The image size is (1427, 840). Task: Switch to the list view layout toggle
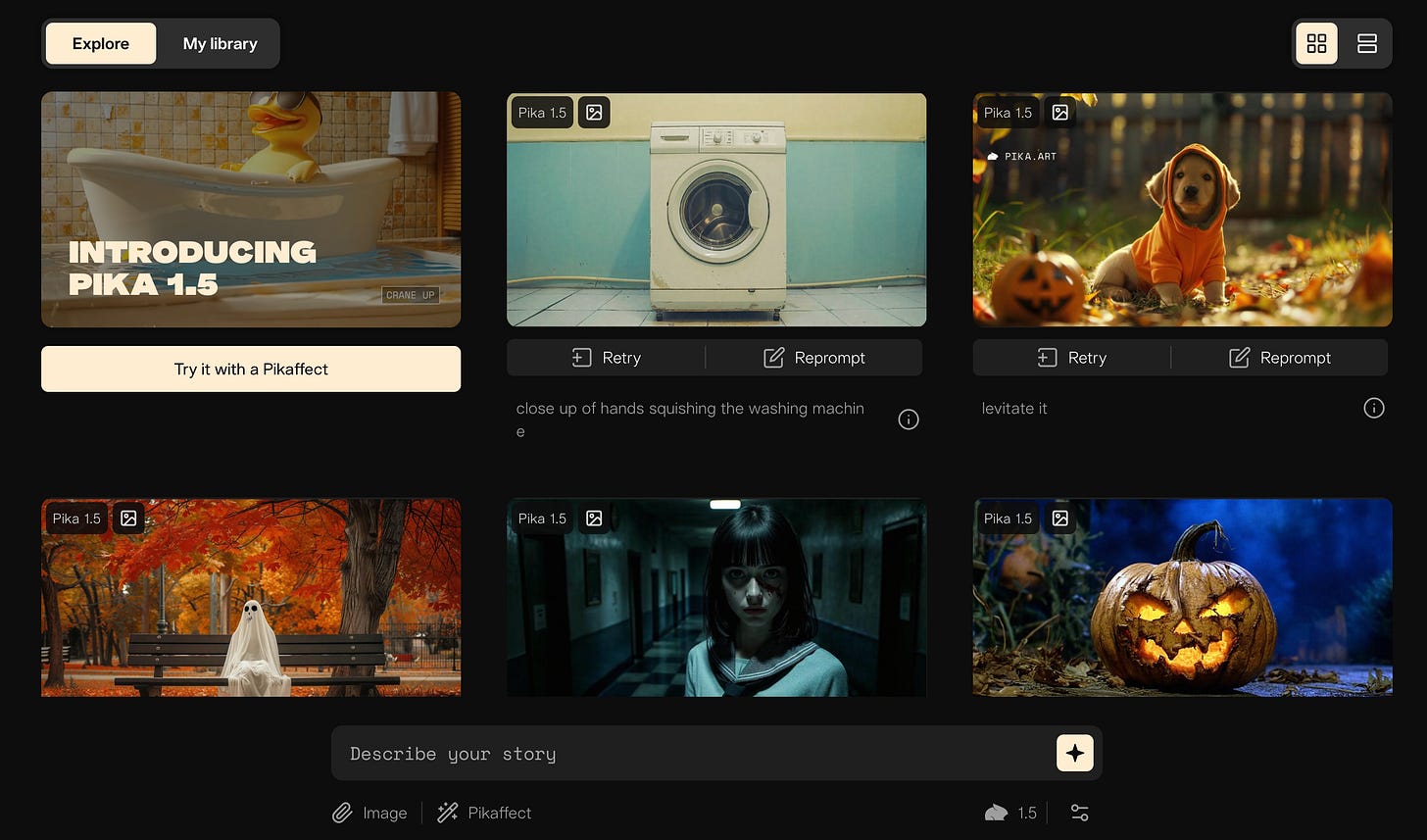(x=1367, y=43)
